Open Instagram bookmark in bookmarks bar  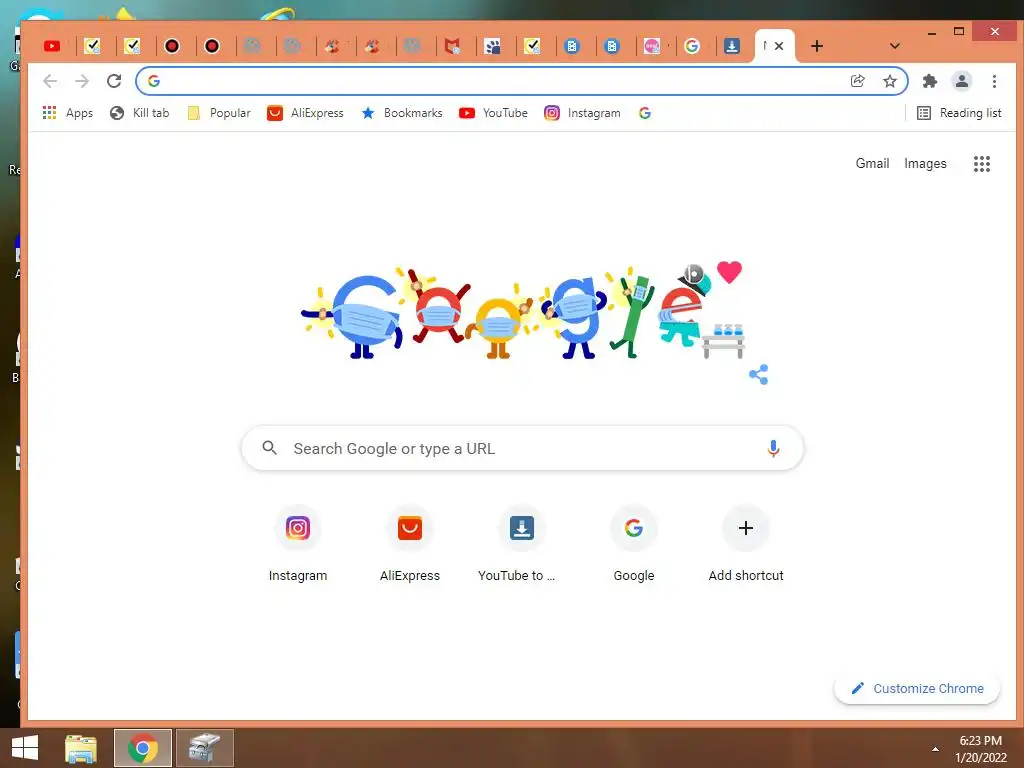[x=582, y=113]
